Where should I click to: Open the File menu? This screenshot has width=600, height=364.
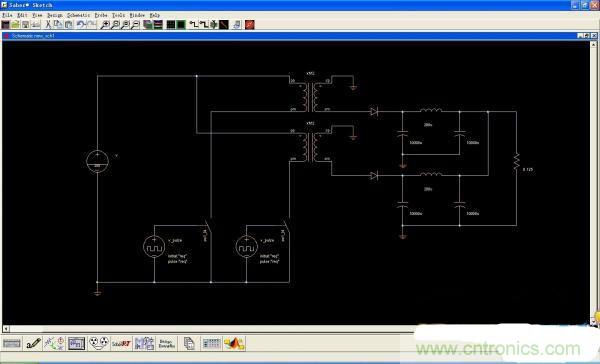pos(7,15)
